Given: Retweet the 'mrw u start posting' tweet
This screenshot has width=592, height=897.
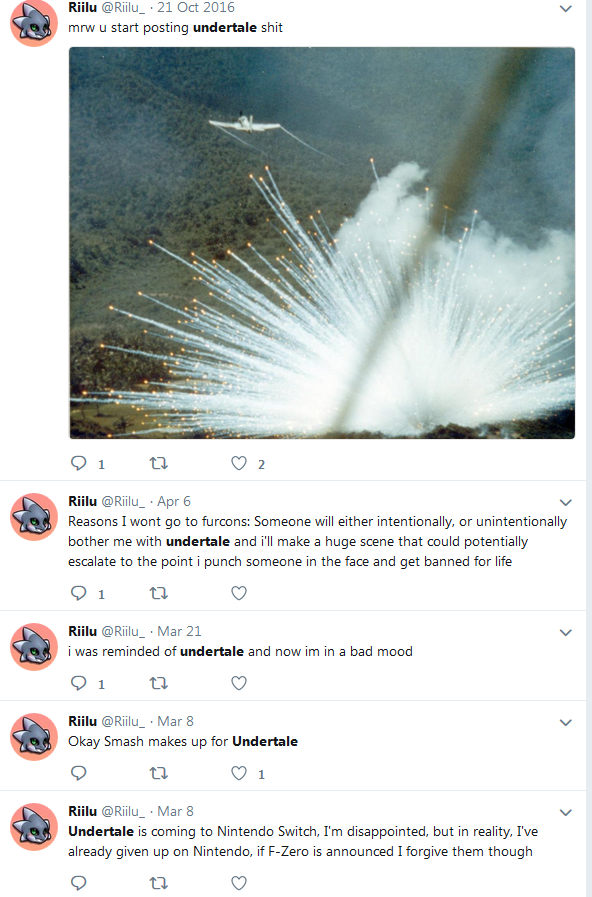Looking at the screenshot, I should (158, 463).
